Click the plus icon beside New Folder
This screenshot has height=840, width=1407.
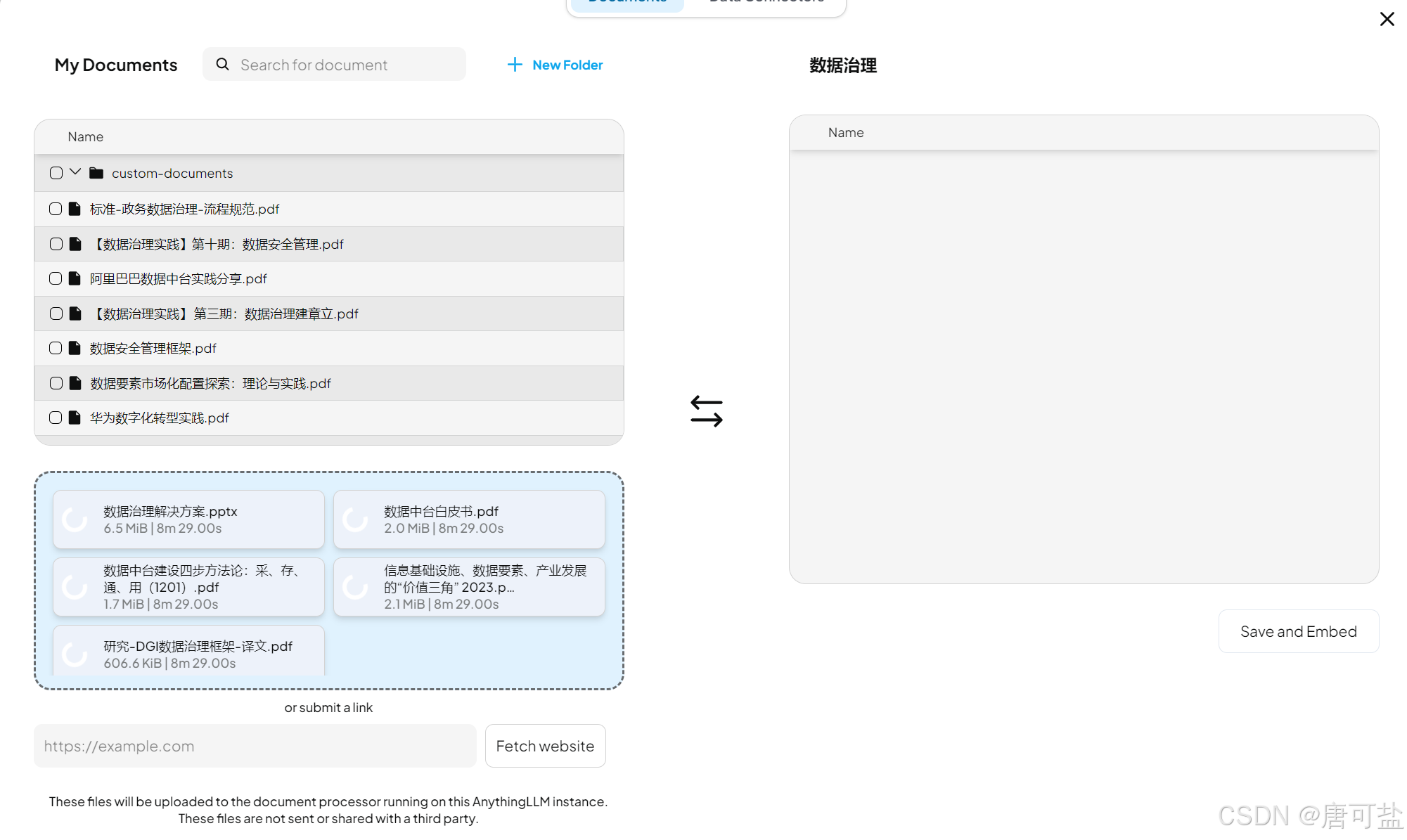(x=515, y=65)
